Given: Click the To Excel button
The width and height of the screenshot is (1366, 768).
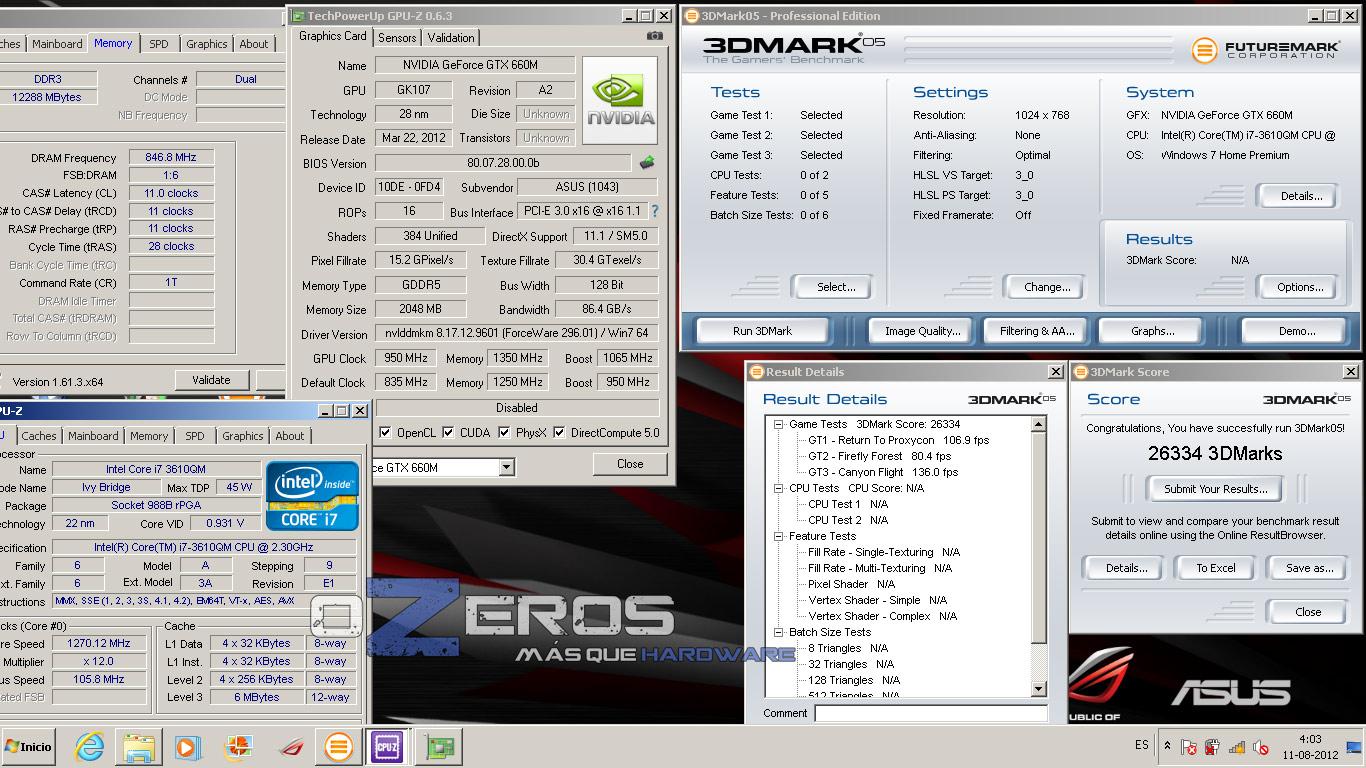Looking at the screenshot, I should click(x=1216, y=567).
